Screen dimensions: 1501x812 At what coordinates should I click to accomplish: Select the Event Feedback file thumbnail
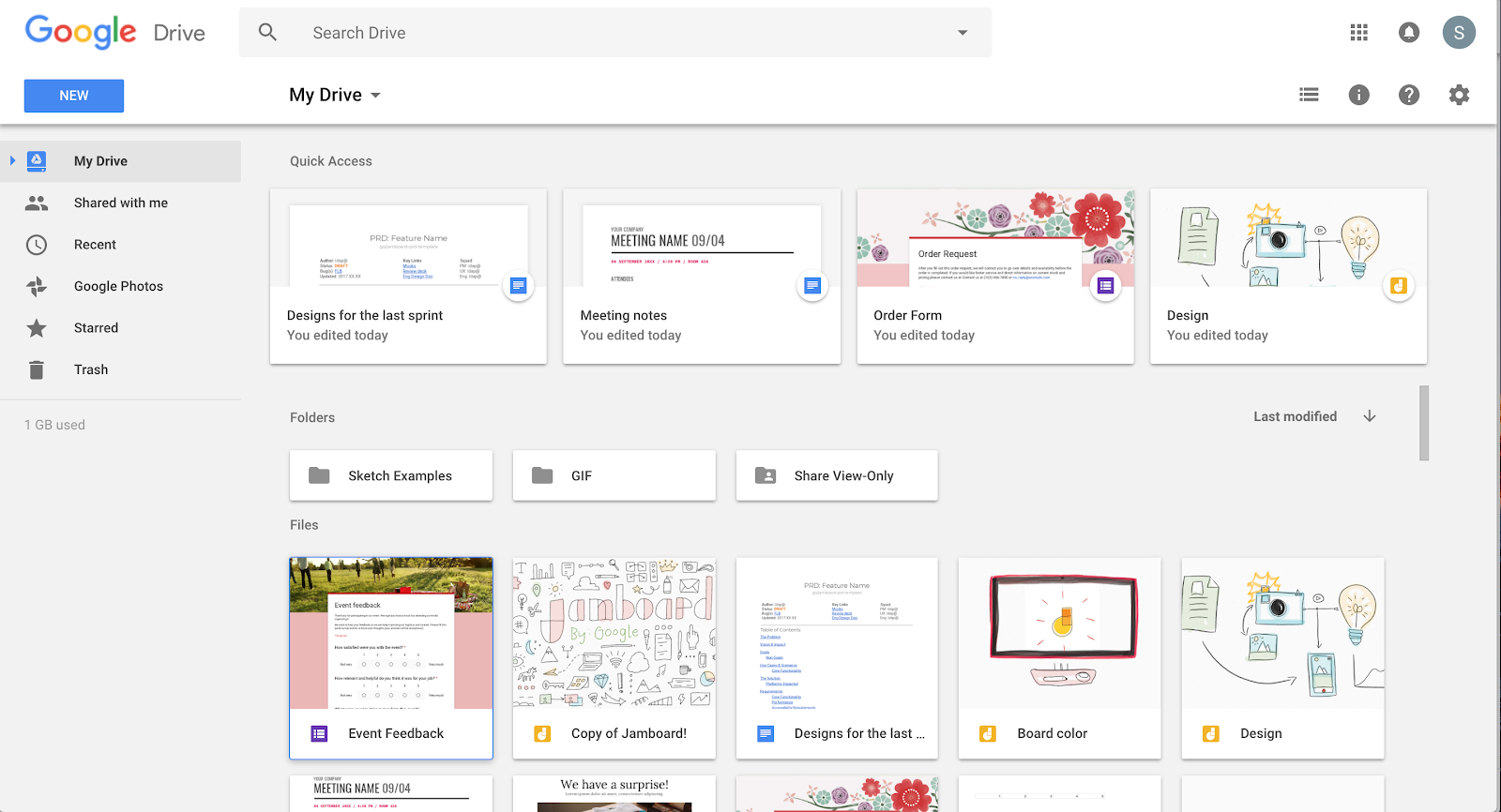coord(391,634)
